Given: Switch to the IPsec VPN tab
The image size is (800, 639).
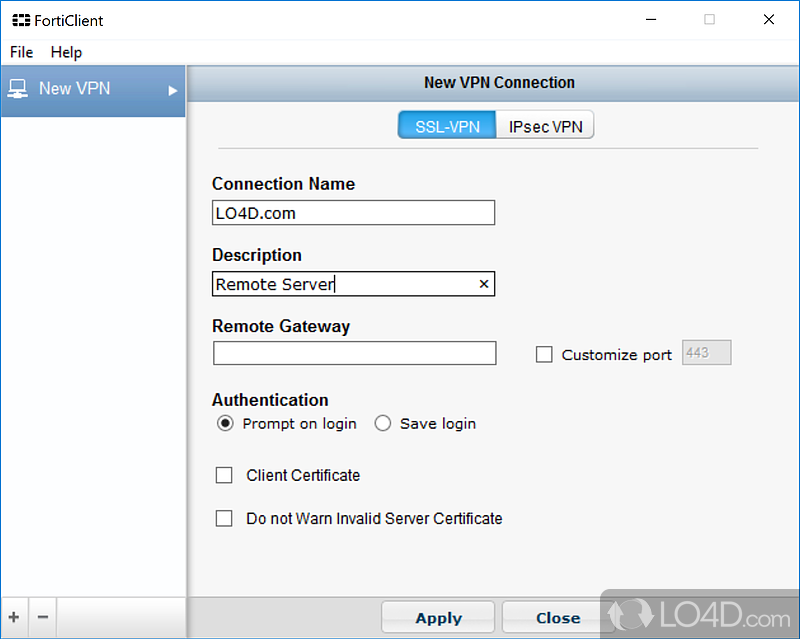Looking at the screenshot, I should point(545,126).
